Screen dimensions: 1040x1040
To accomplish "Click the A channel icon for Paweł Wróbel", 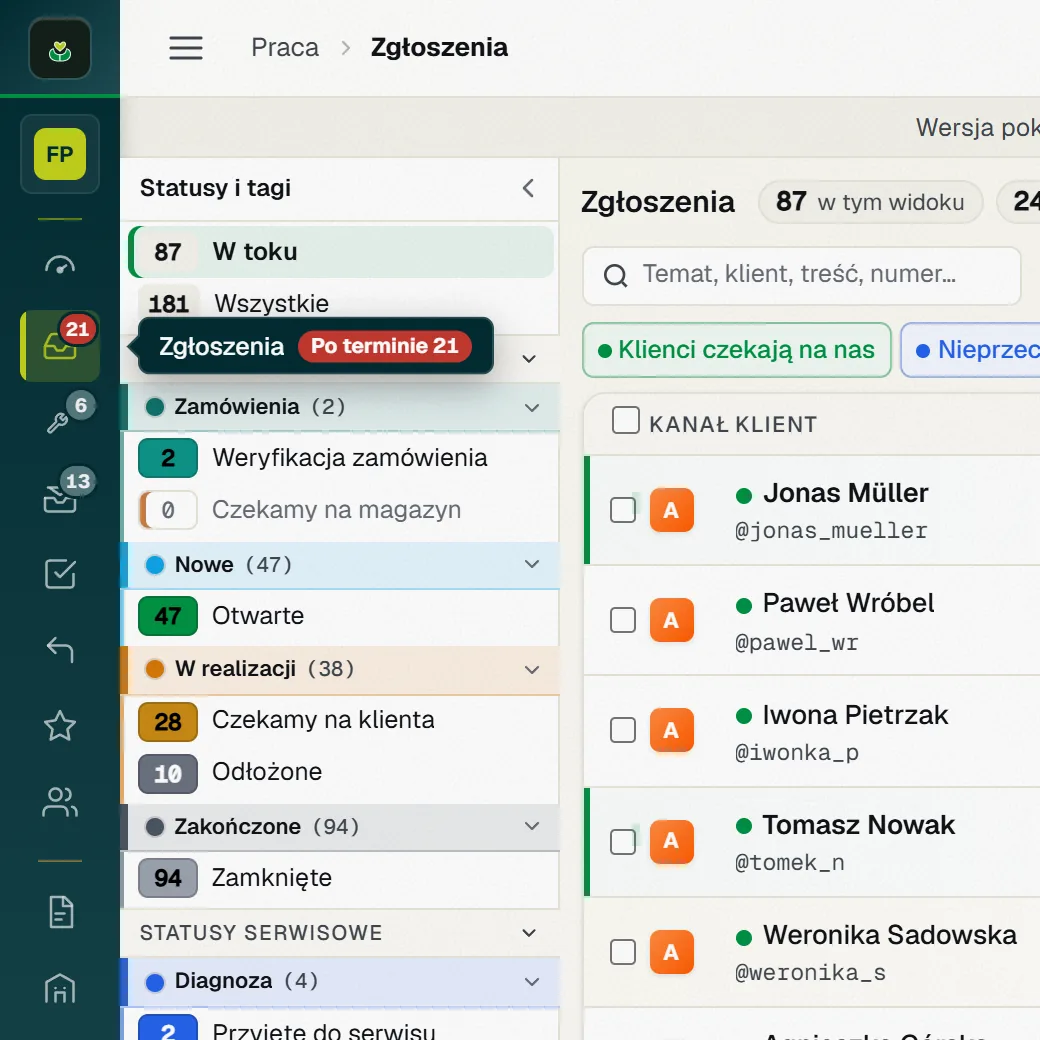I will click(671, 619).
